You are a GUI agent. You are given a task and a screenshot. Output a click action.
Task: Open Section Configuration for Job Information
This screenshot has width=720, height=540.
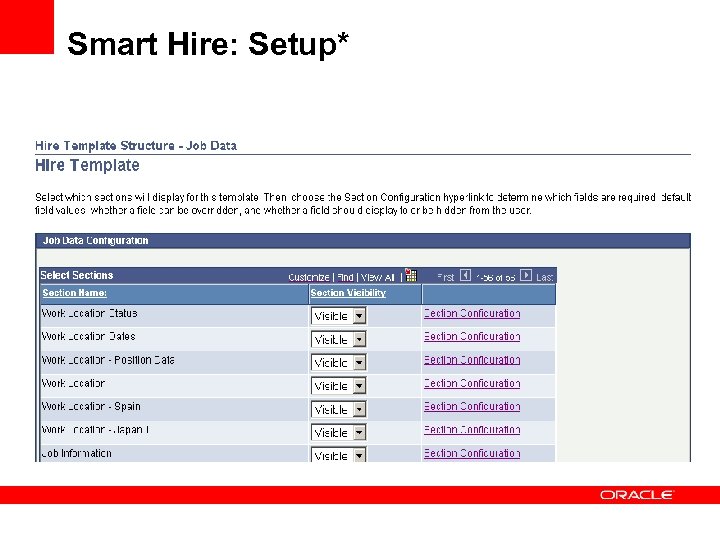click(472, 453)
